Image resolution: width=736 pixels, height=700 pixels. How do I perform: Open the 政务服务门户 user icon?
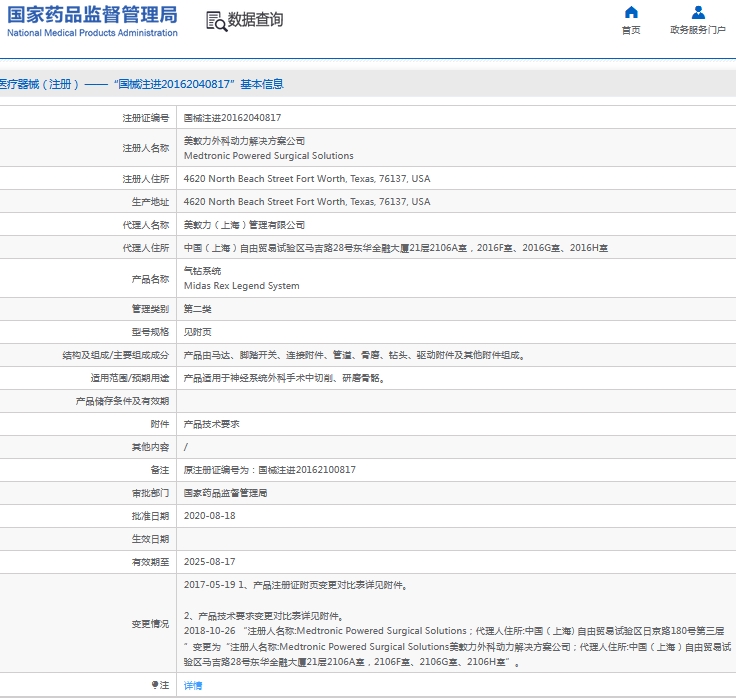698,12
